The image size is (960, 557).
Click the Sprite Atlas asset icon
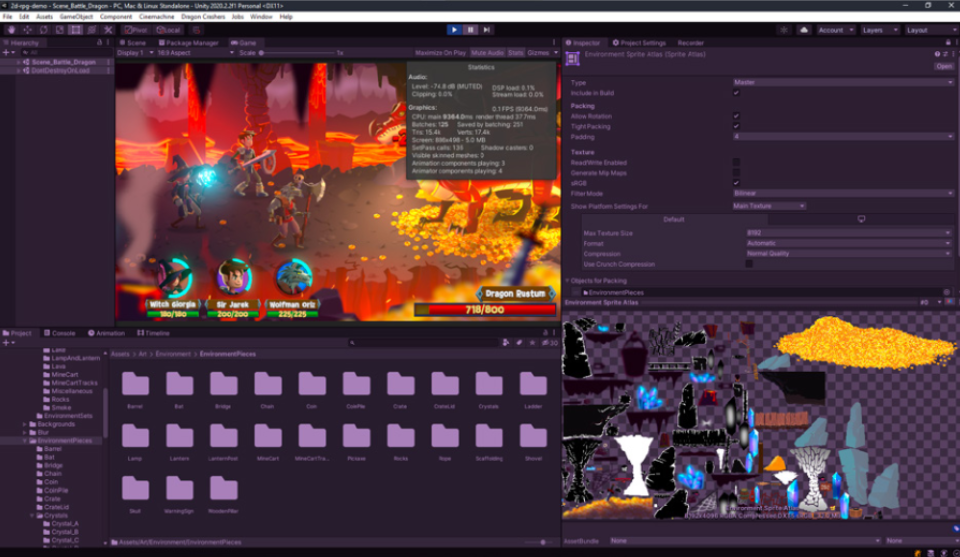(x=572, y=58)
